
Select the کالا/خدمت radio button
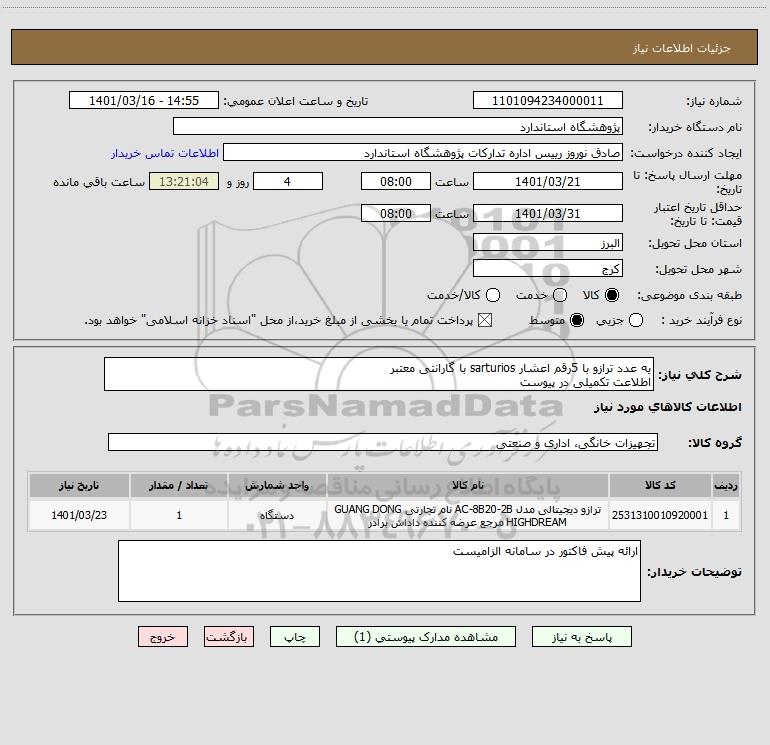[x=493, y=295]
